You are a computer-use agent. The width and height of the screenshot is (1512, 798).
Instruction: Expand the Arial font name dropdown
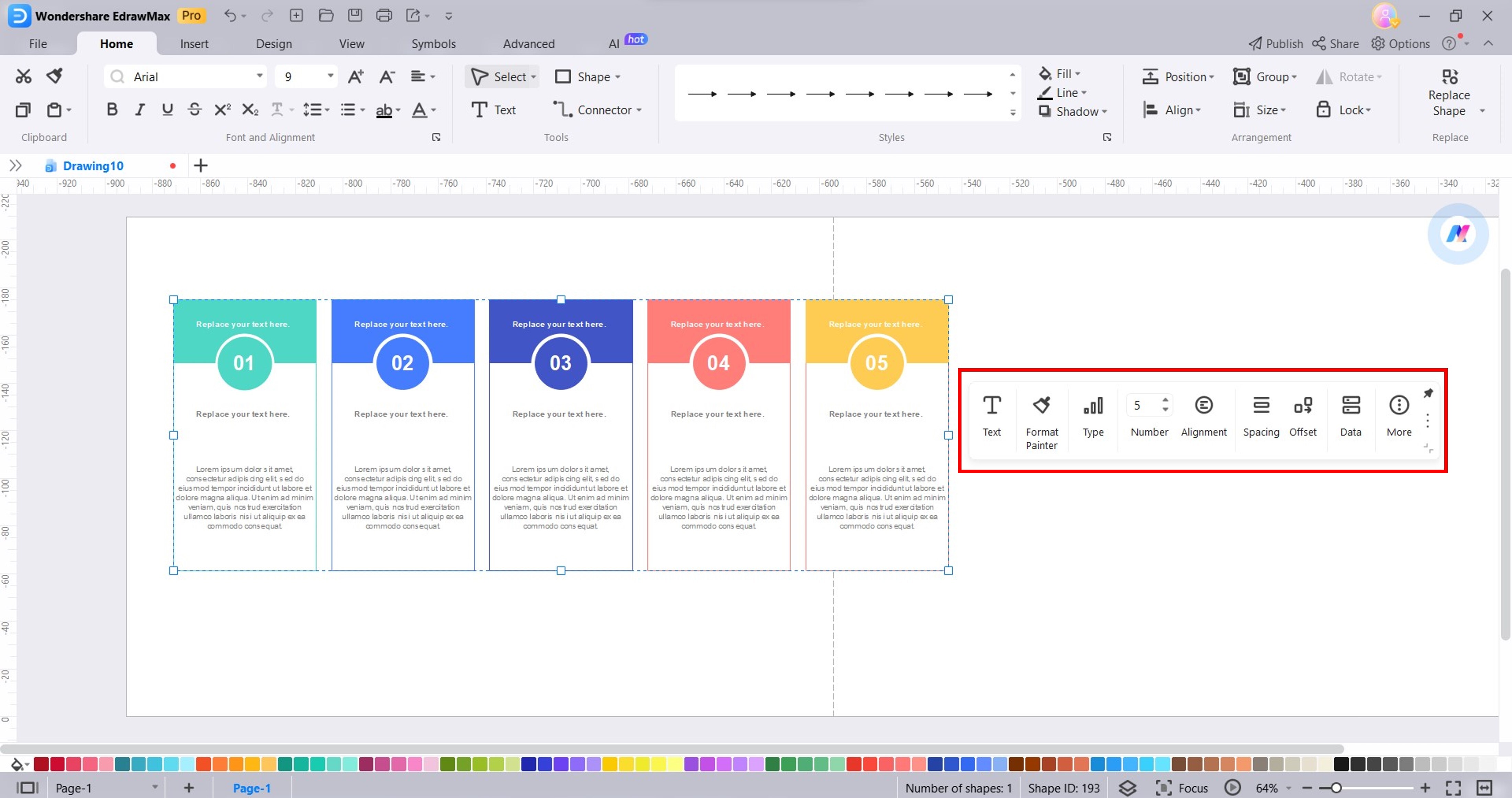[x=259, y=76]
